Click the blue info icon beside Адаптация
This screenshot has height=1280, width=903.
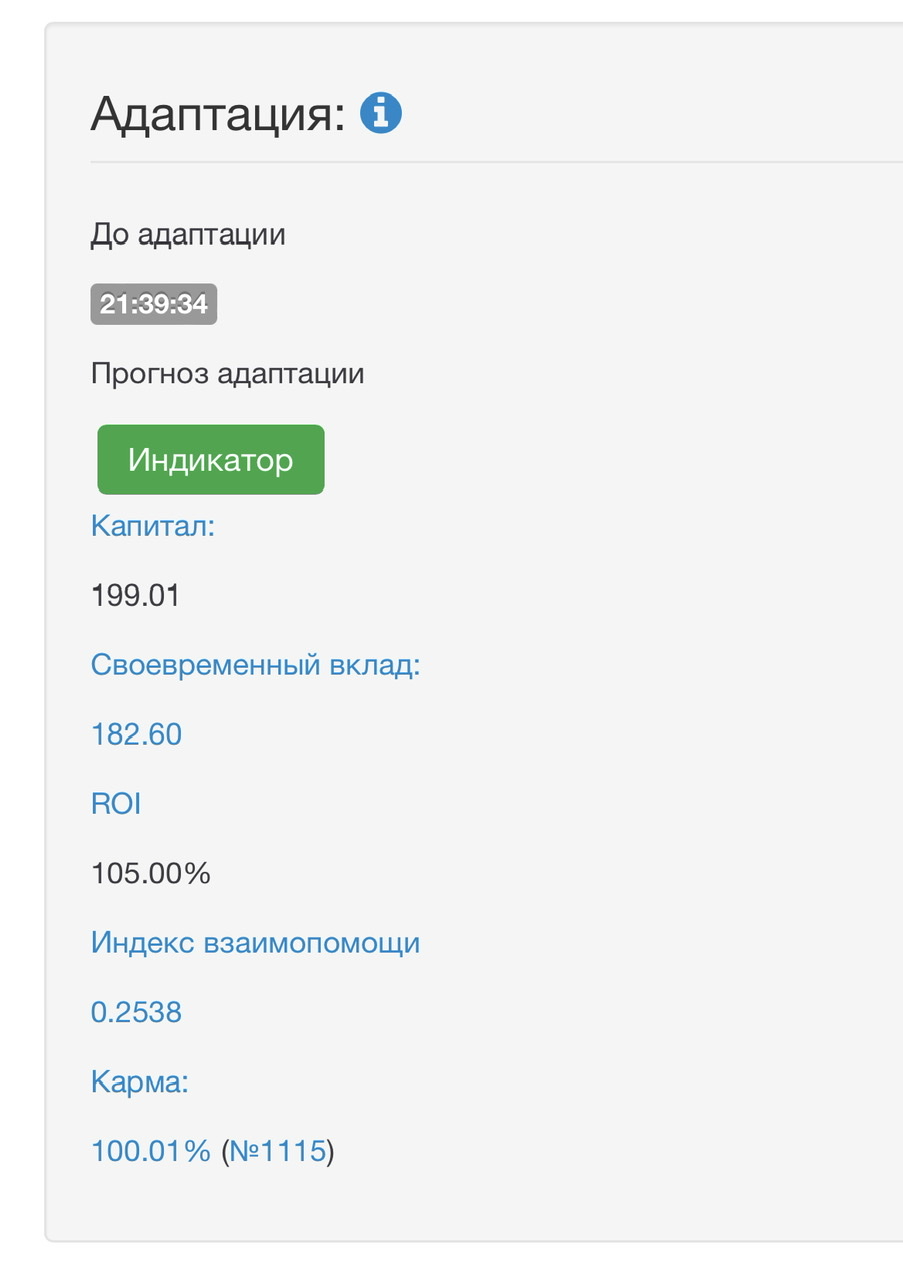tap(381, 113)
